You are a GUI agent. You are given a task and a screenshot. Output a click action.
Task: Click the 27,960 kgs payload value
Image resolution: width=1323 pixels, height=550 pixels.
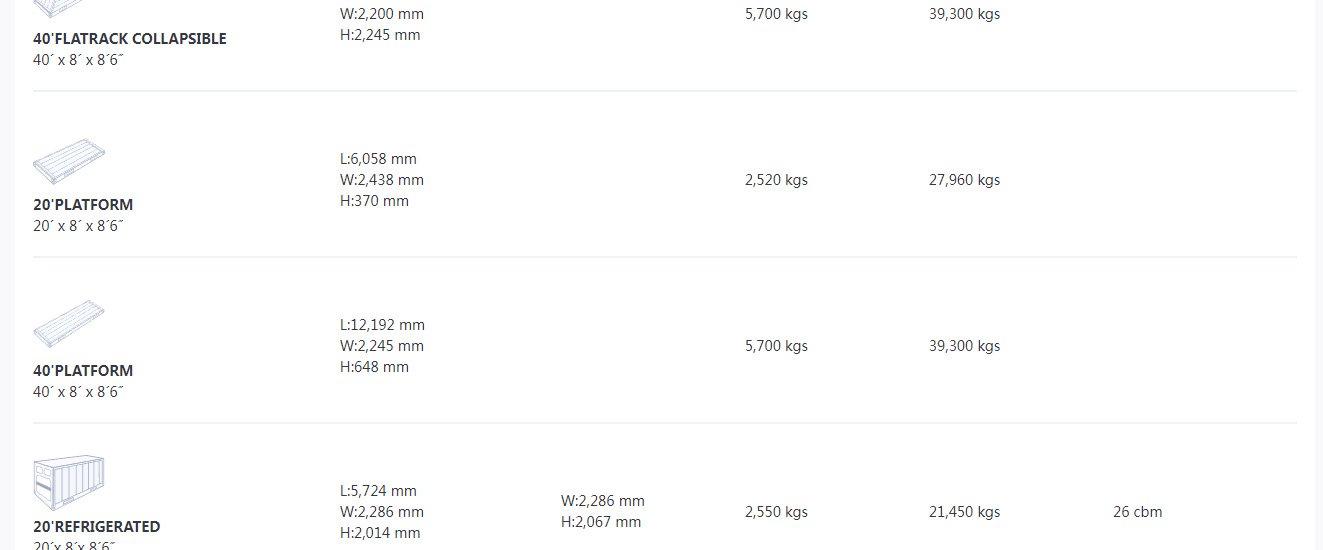tap(964, 180)
